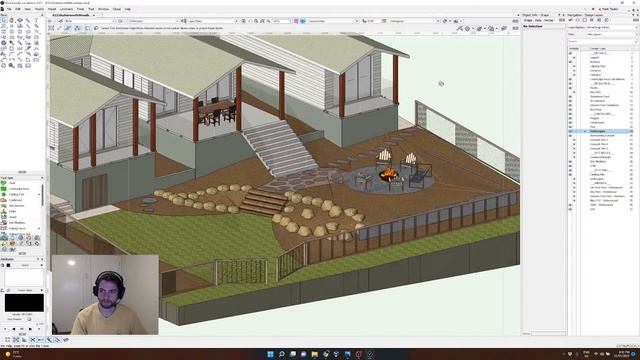Switch to Render tab in Object Info
The width and height of the screenshot is (640, 360).
click(x=549, y=20)
